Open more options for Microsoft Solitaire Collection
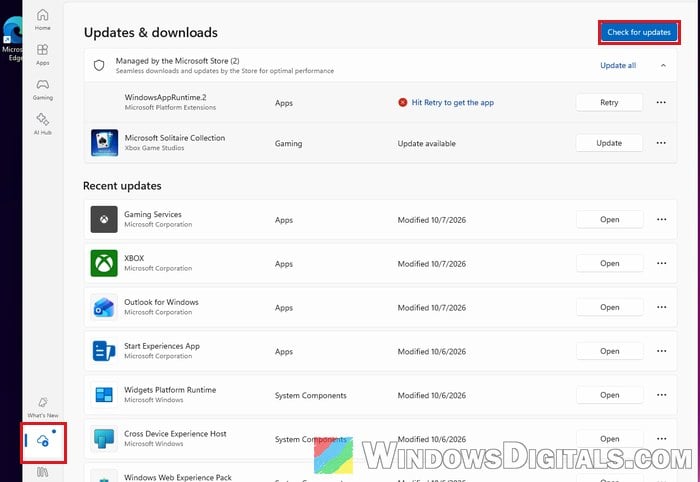 click(x=661, y=143)
